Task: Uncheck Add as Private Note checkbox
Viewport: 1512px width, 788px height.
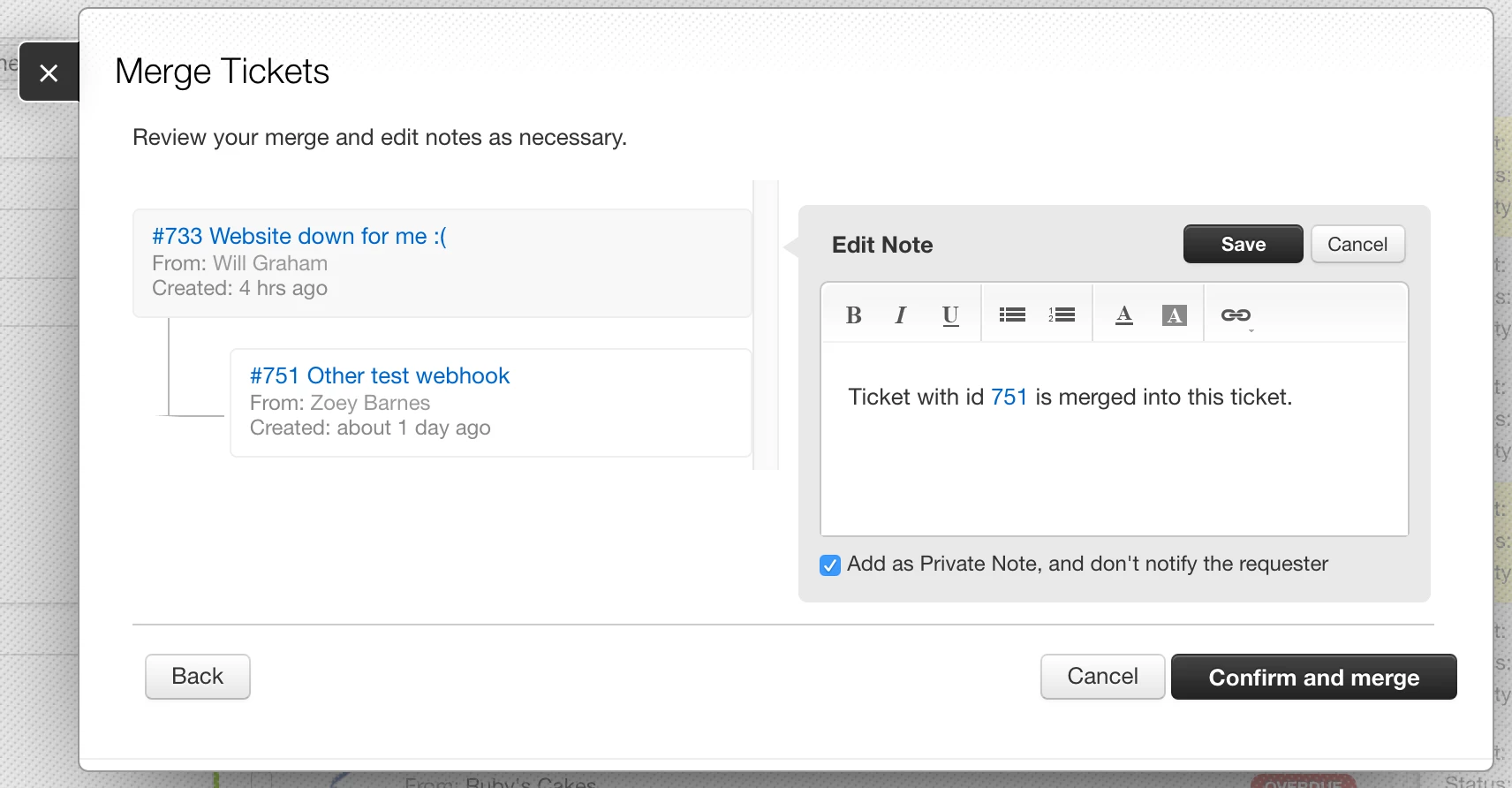Action: click(x=830, y=565)
